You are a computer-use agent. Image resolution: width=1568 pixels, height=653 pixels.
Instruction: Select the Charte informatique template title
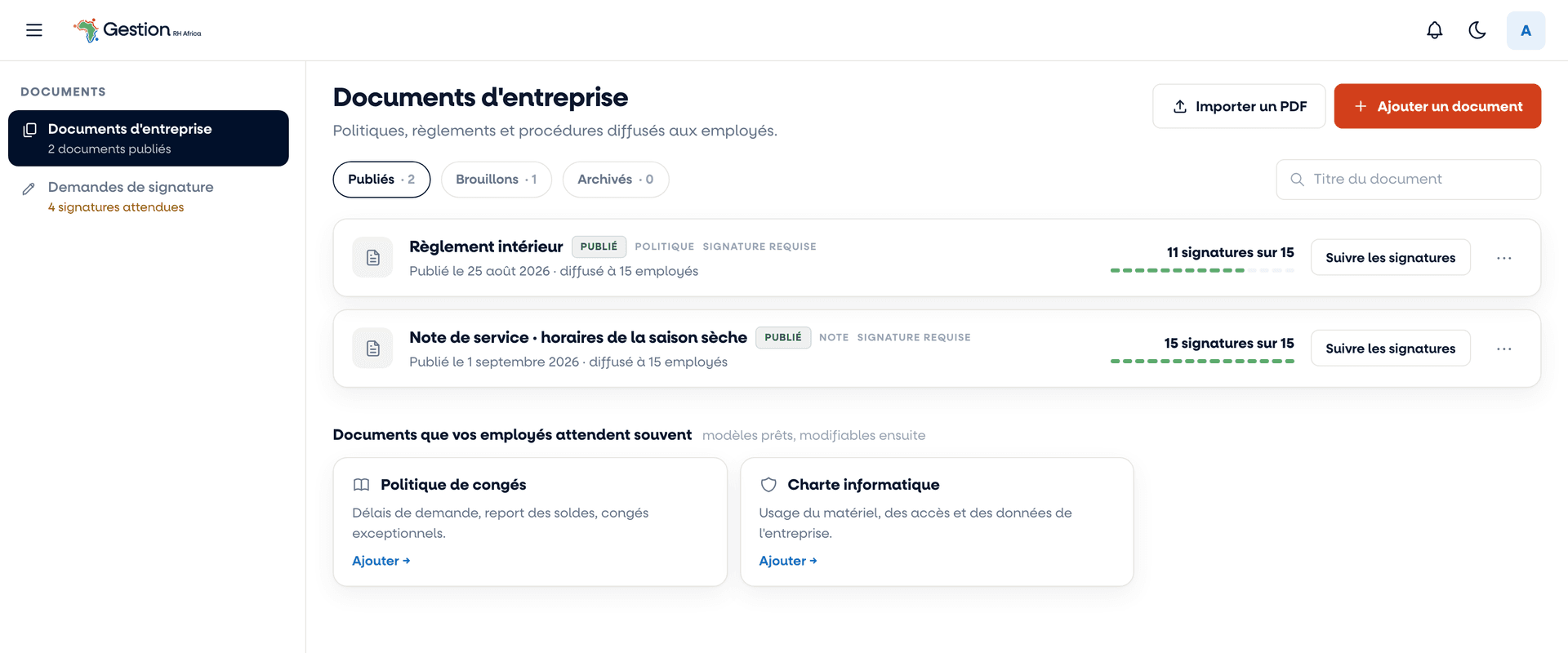pyautogui.click(x=863, y=485)
